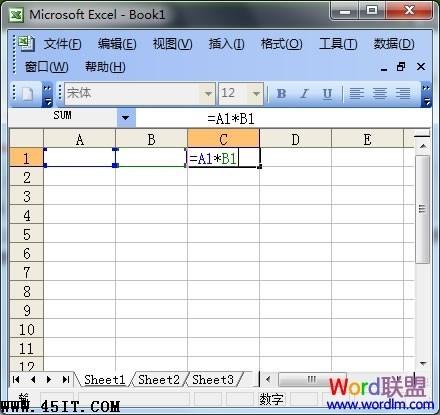This screenshot has height=415, width=440.
Task: Restore the workbook document window
Action: [x=401, y=67]
